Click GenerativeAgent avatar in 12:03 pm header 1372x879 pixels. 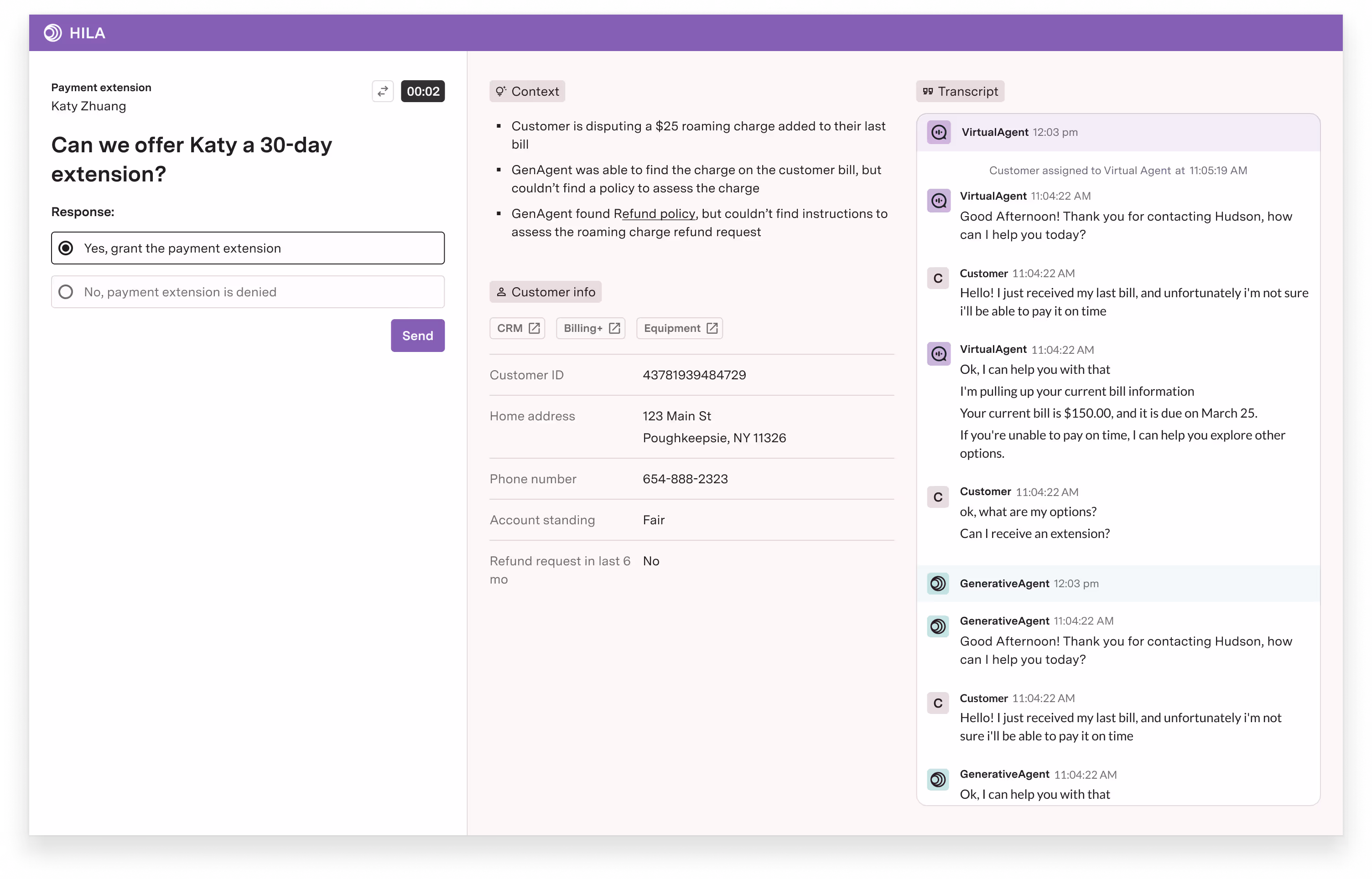coord(938,583)
